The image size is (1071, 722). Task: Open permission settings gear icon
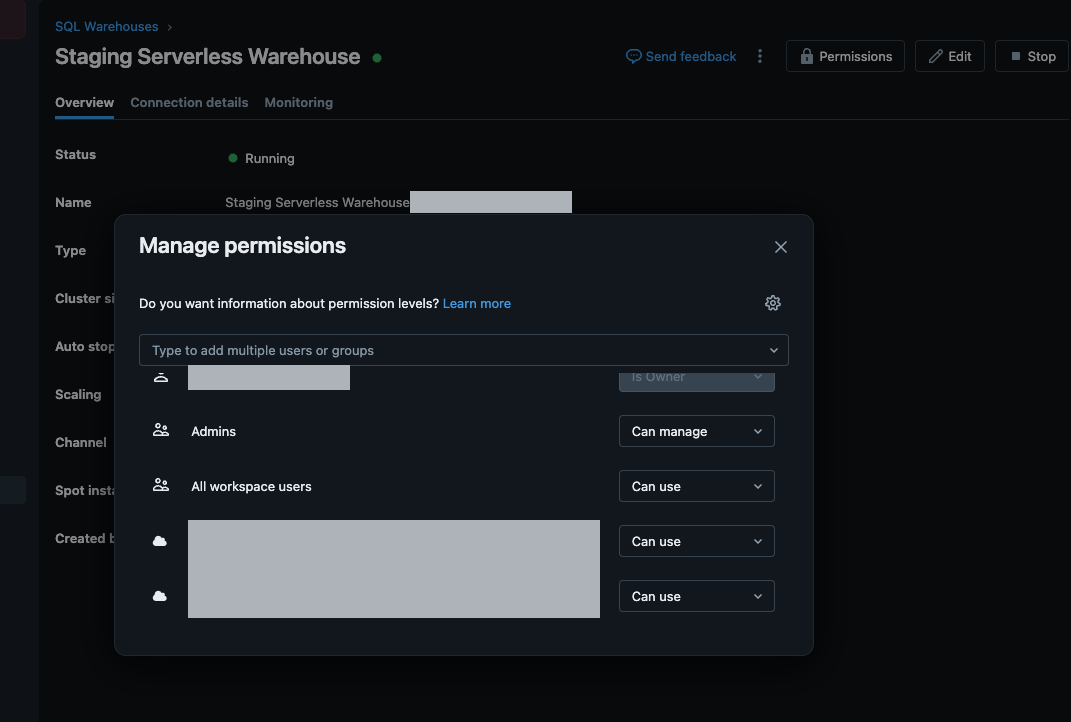[773, 303]
